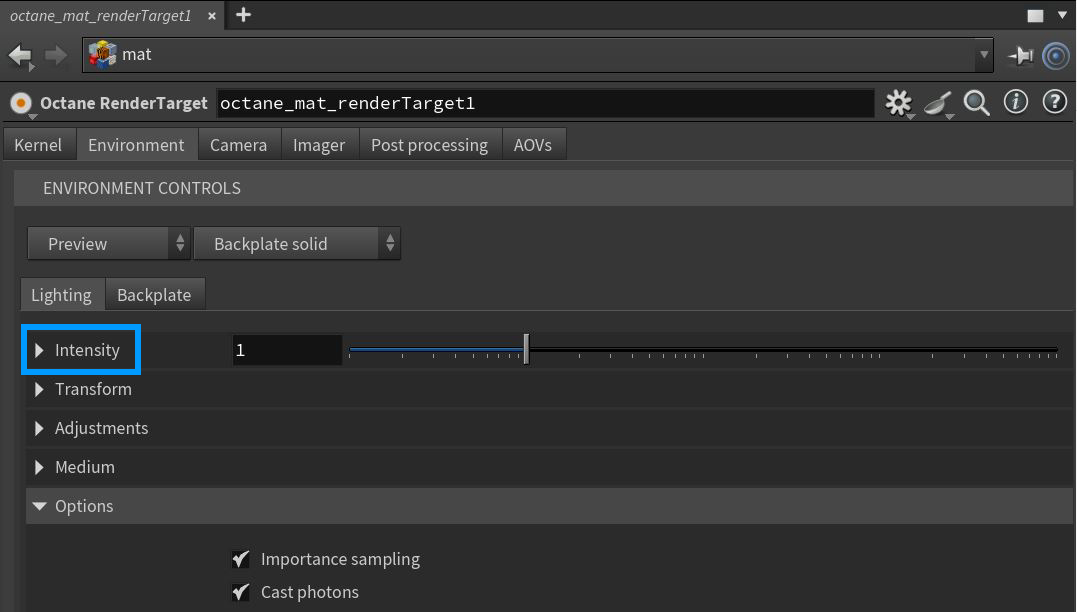Image resolution: width=1077 pixels, height=612 pixels.
Task: Click the node name input field
Action: click(545, 103)
